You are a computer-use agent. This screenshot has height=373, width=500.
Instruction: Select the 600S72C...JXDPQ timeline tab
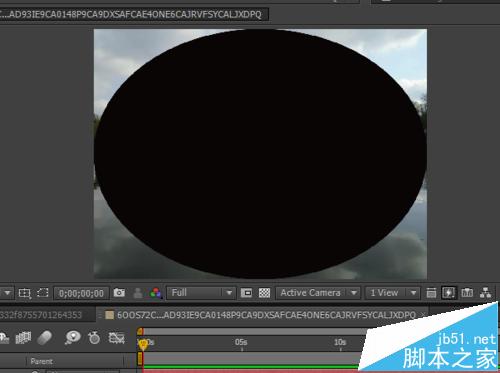pos(261,315)
